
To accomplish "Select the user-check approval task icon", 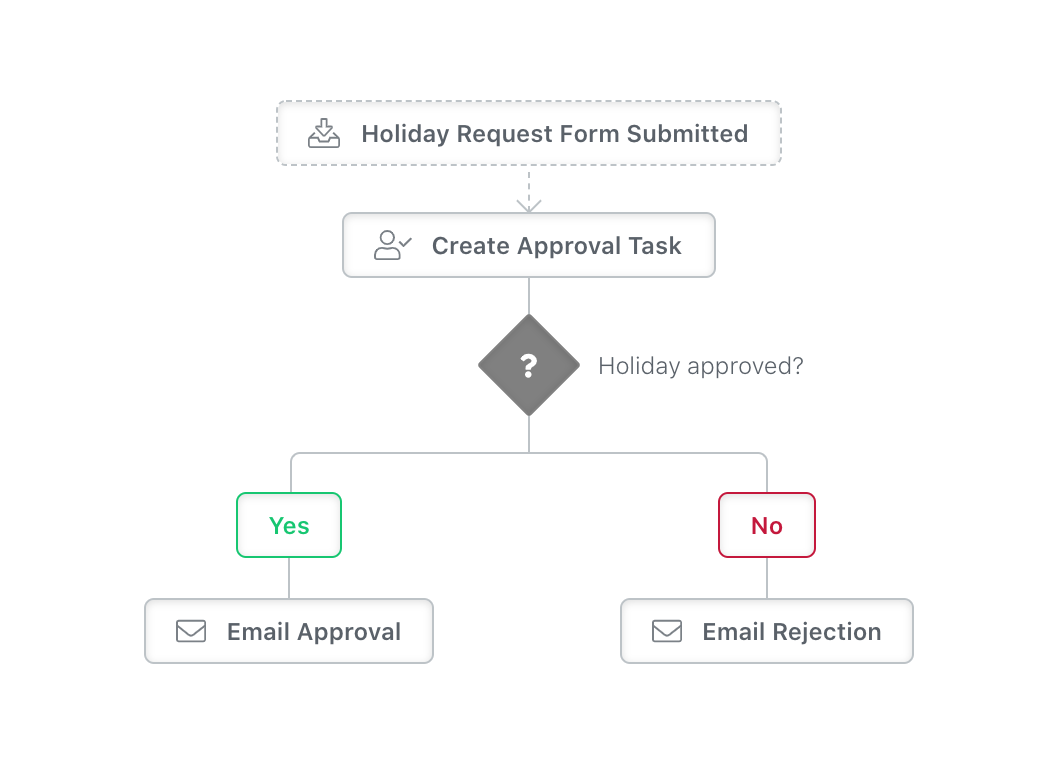I will click(x=393, y=245).
